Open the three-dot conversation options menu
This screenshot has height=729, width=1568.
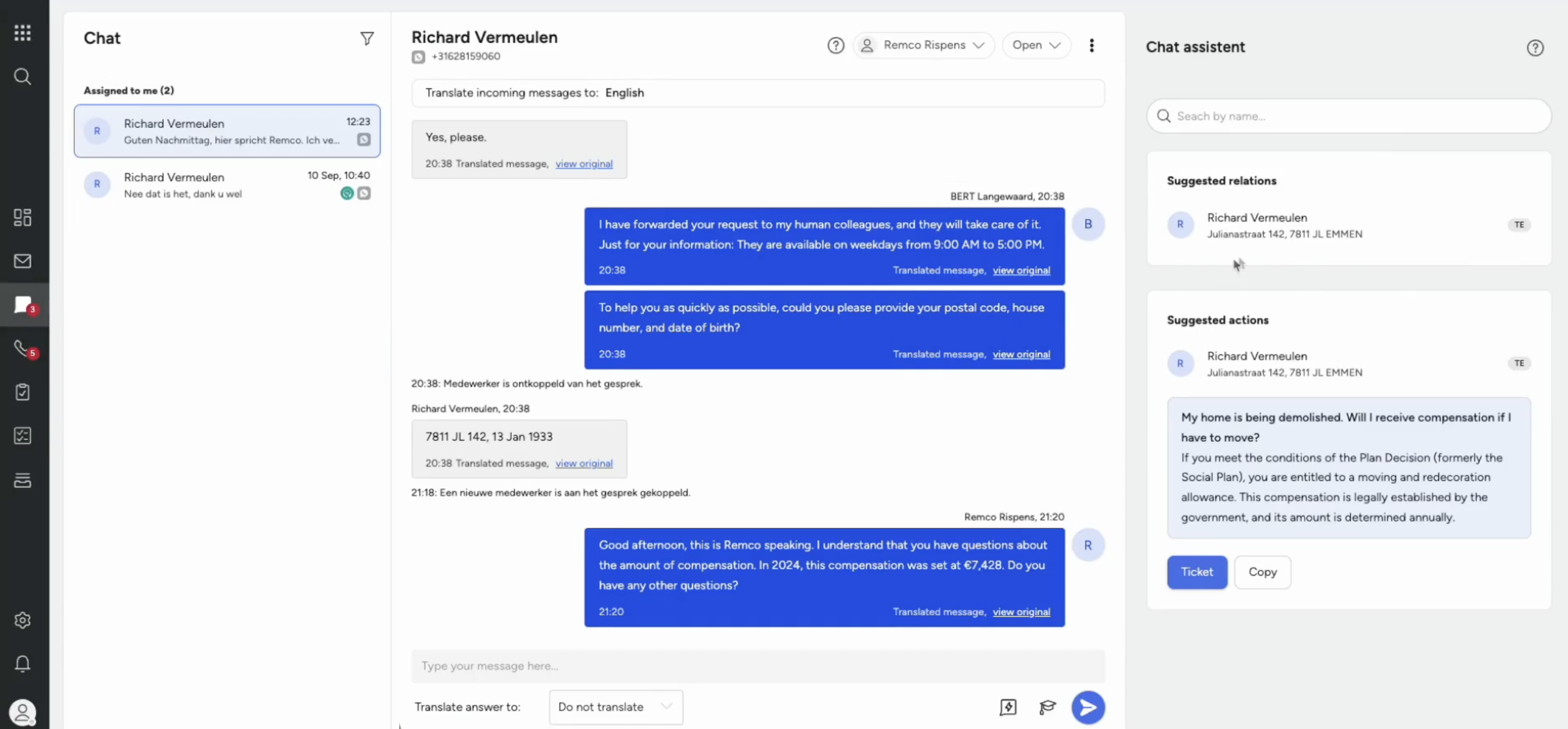click(1091, 45)
